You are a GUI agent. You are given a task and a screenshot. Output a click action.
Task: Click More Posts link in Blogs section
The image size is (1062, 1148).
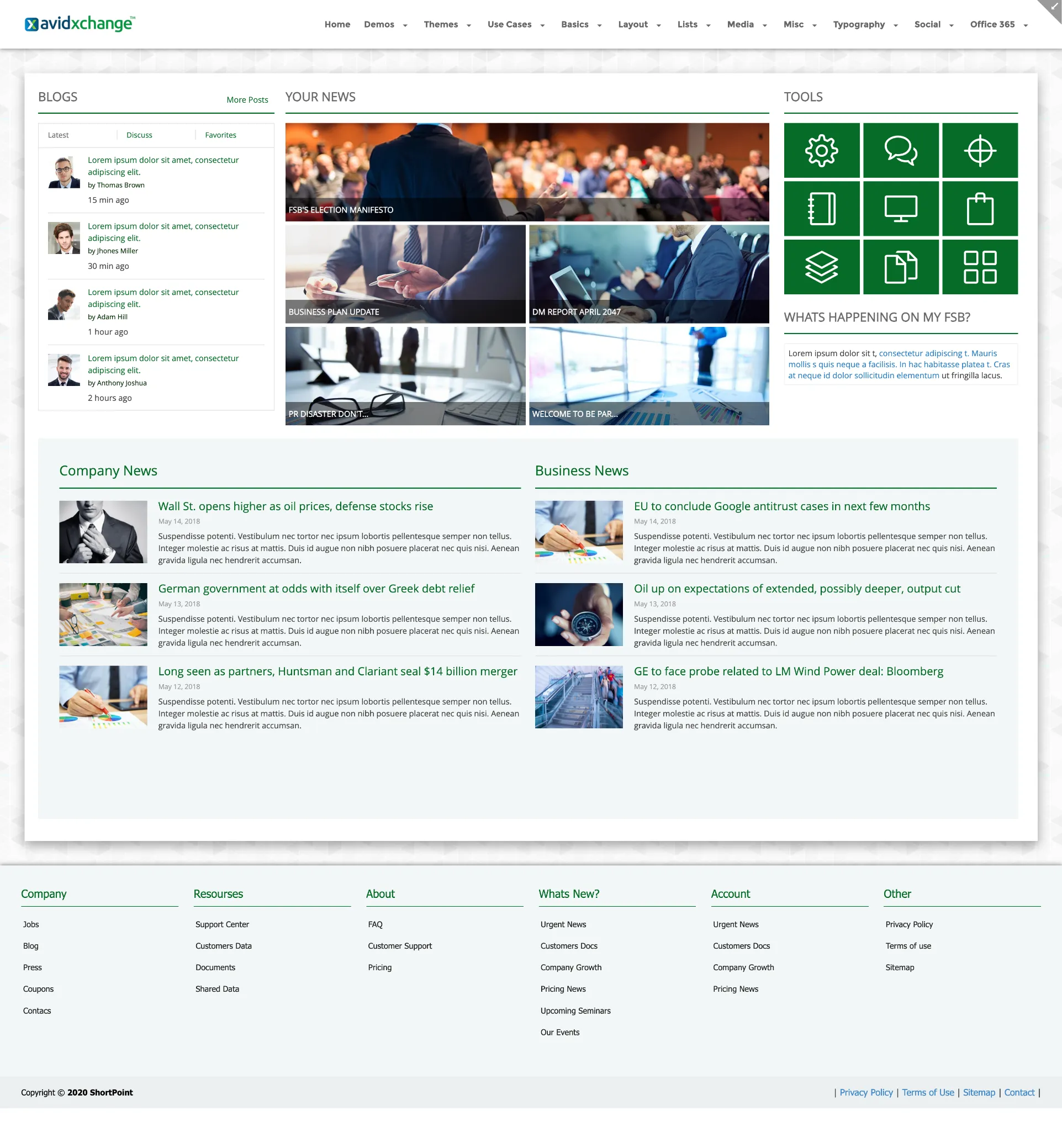tap(247, 99)
